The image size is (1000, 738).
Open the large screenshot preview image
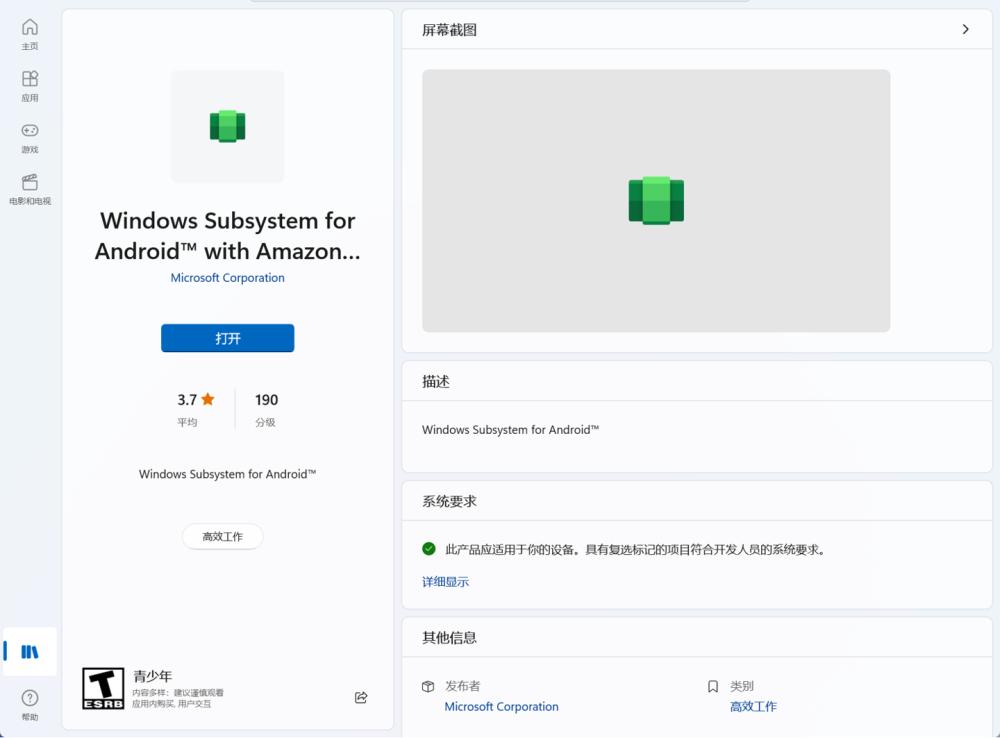pyautogui.click(x=656, y=200)
